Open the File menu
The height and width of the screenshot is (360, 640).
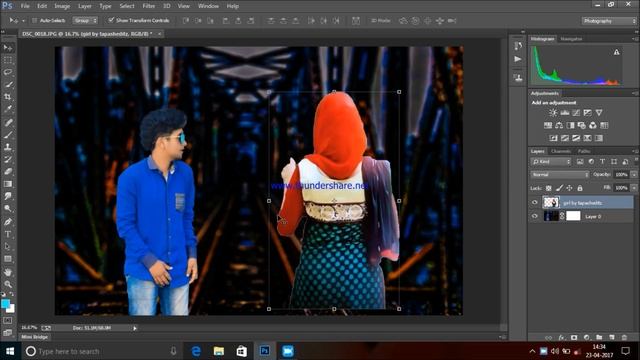[25, 6]
